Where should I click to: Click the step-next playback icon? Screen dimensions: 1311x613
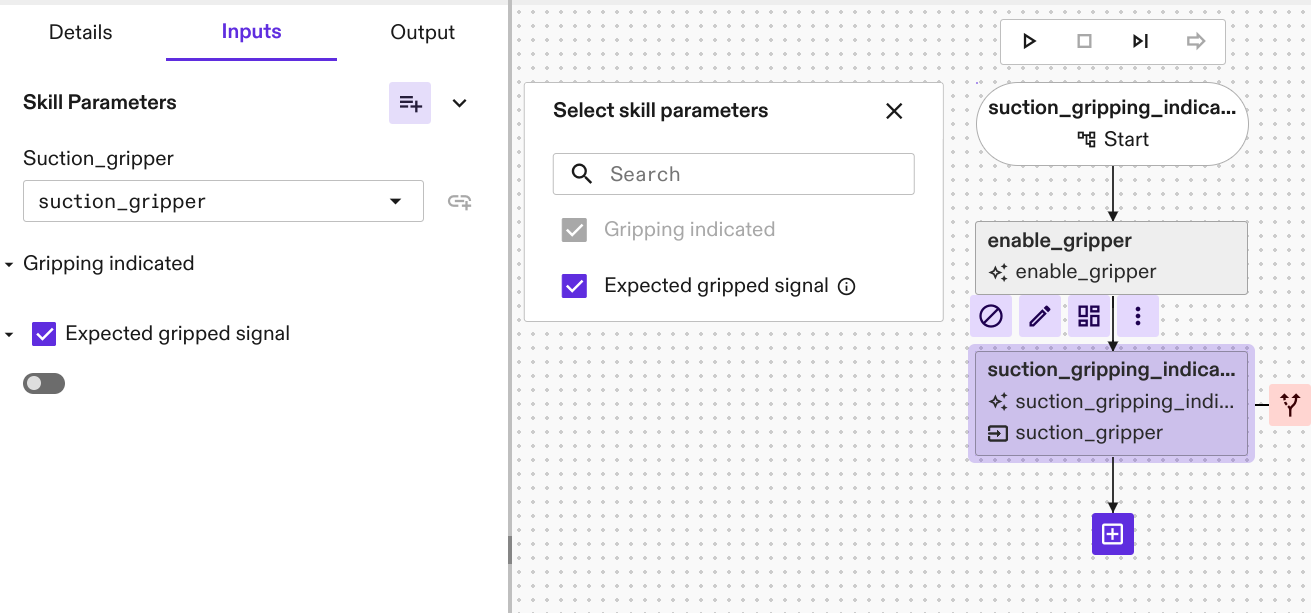(1140, 41)
